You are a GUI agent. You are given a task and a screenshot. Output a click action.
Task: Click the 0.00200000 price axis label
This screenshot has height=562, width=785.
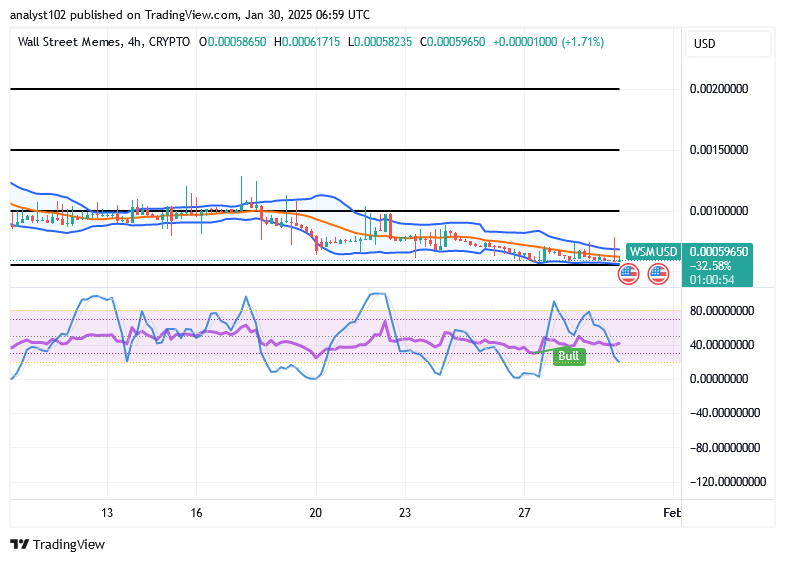point(719,89)
